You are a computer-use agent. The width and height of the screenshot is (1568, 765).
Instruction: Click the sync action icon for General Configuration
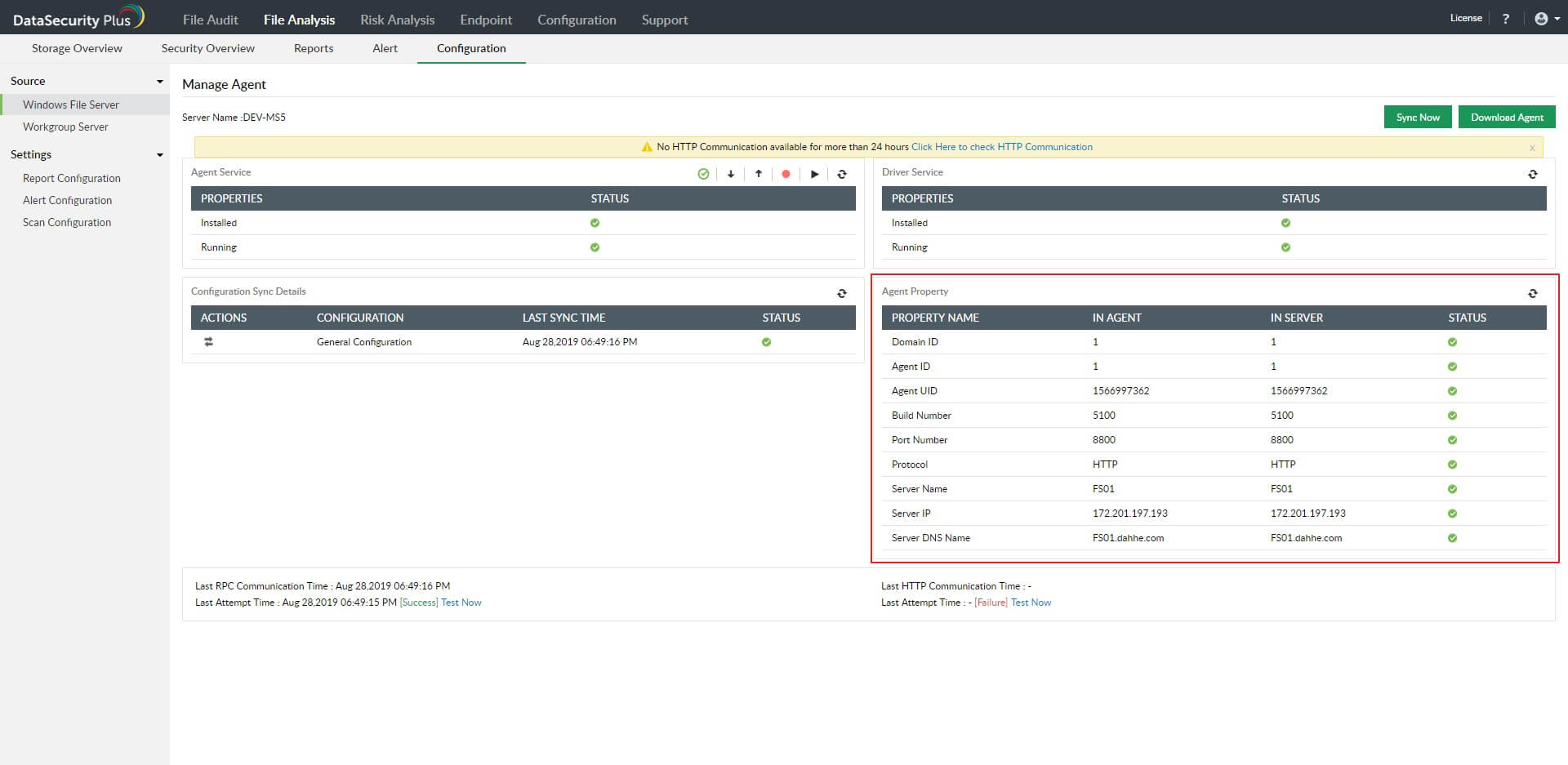[209, 342]
